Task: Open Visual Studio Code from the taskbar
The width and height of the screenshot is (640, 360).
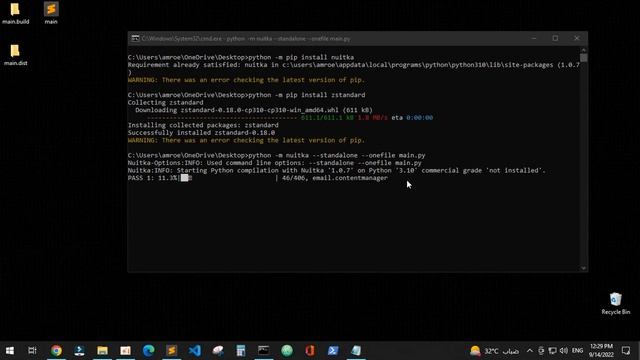Action: (x=195, y=350)
